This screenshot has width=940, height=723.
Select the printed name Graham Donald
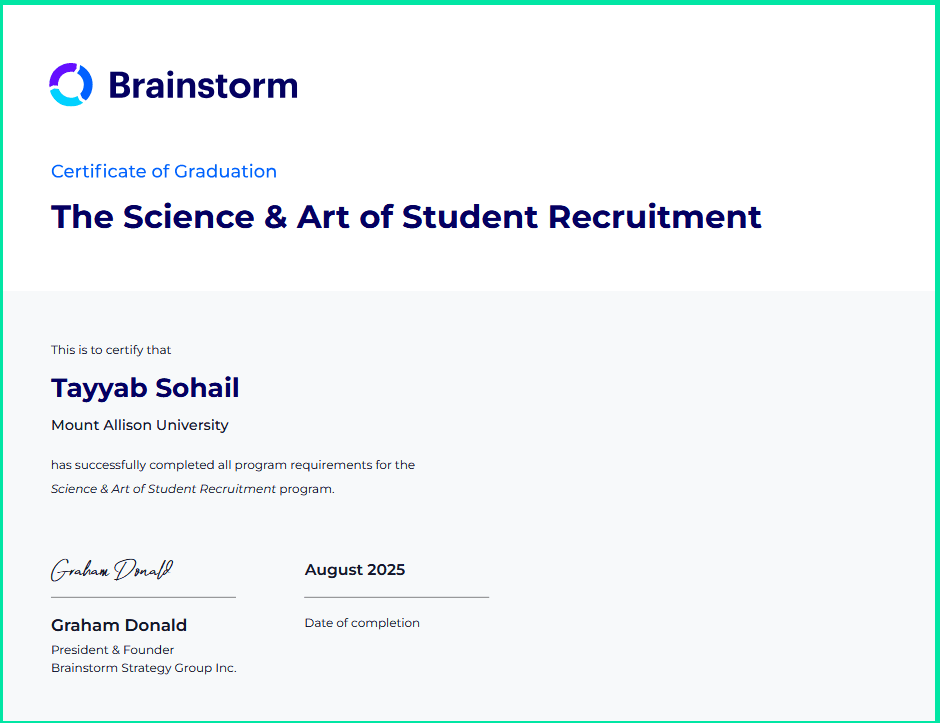point(119,625)
